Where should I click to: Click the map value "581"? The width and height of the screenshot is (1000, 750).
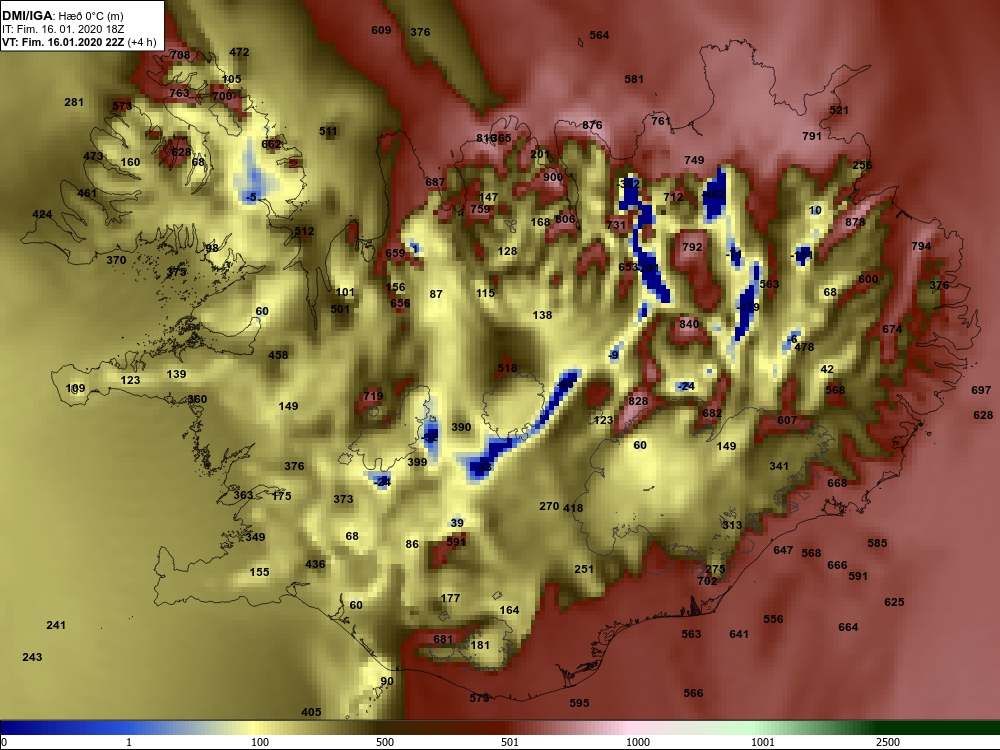(633, 79)
